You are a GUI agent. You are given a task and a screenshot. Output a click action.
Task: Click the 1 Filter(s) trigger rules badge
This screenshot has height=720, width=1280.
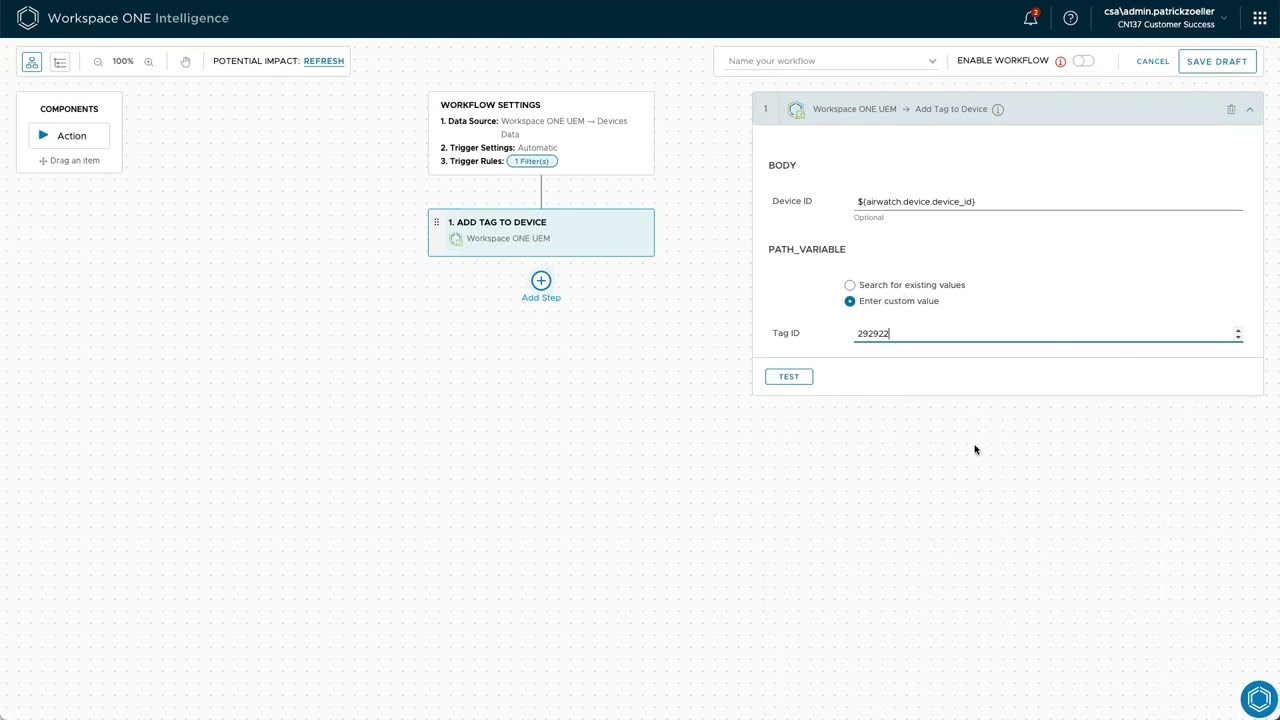pyautogui.click(x=532, y=161)
